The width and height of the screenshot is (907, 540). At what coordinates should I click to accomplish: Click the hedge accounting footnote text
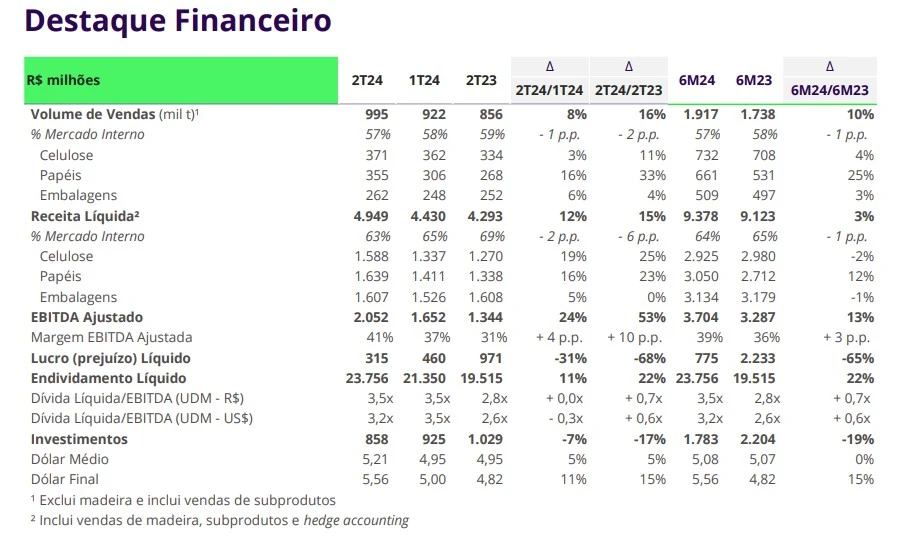point(356,520)
